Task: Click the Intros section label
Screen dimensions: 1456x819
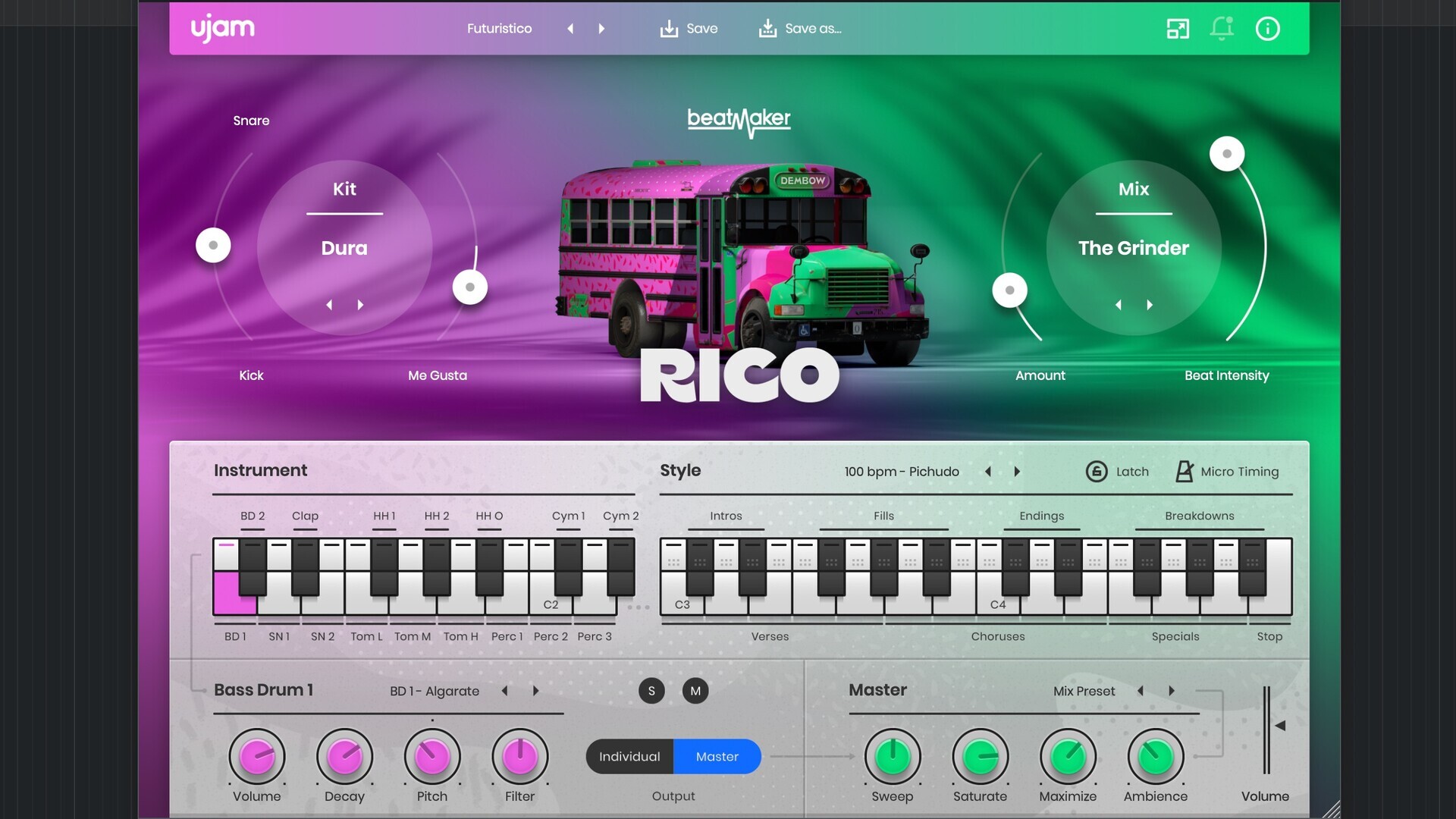Action: [726, 516]
